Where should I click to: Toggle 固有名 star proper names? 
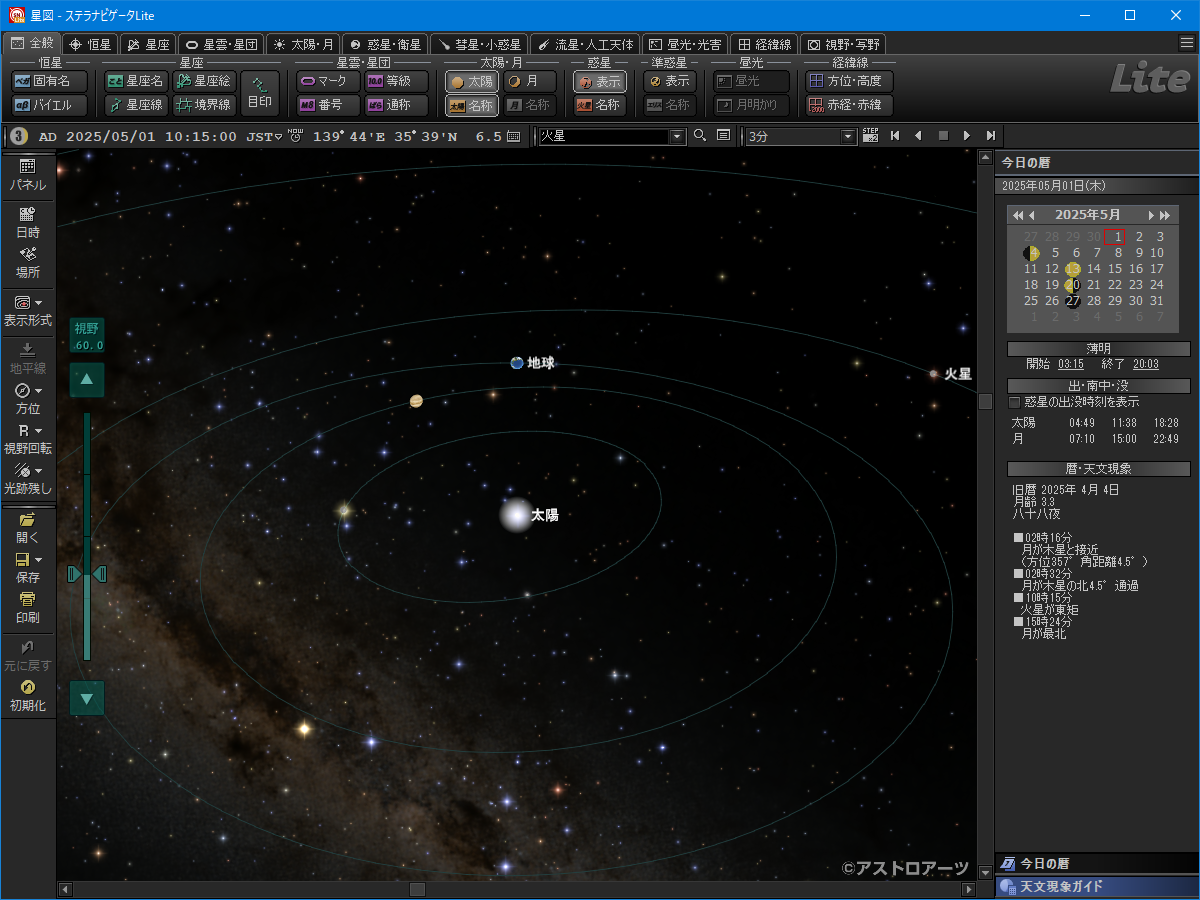click(49, 81)
